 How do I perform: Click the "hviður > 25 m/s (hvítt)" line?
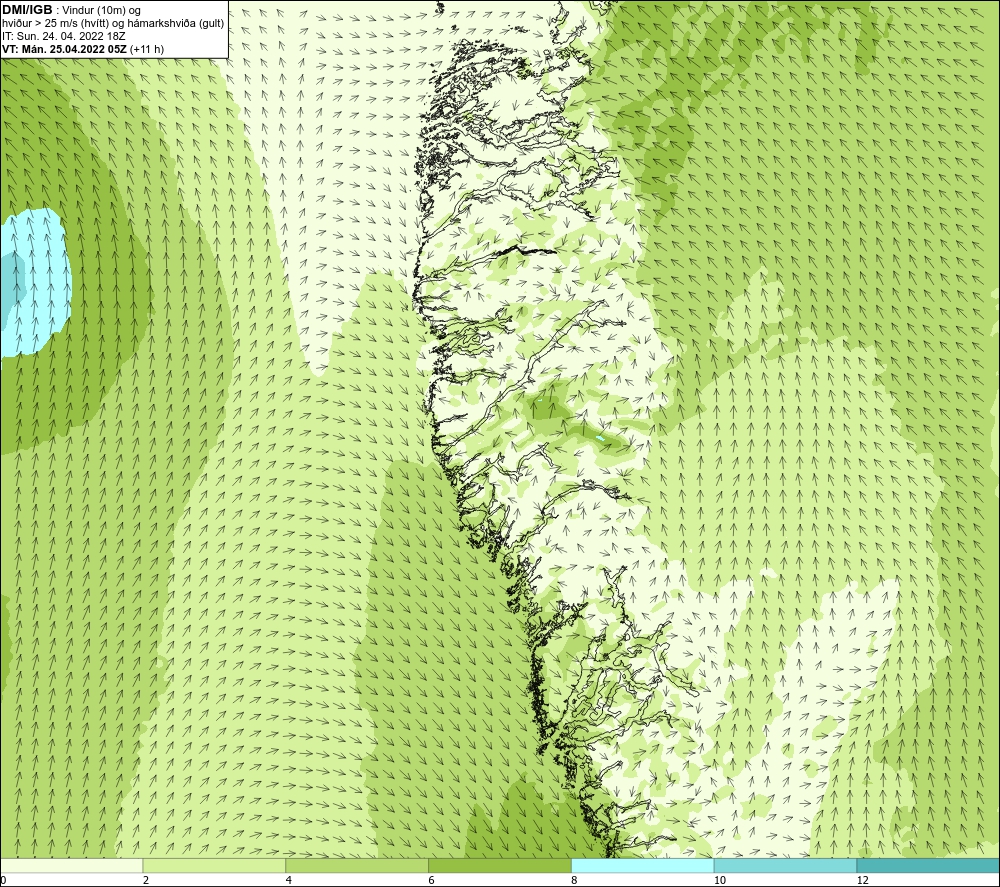[55, 24]
